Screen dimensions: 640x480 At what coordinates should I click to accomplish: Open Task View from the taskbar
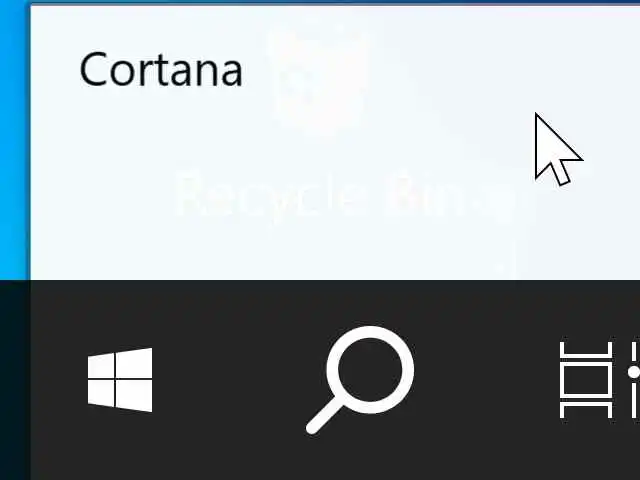(x=599, y=380)
